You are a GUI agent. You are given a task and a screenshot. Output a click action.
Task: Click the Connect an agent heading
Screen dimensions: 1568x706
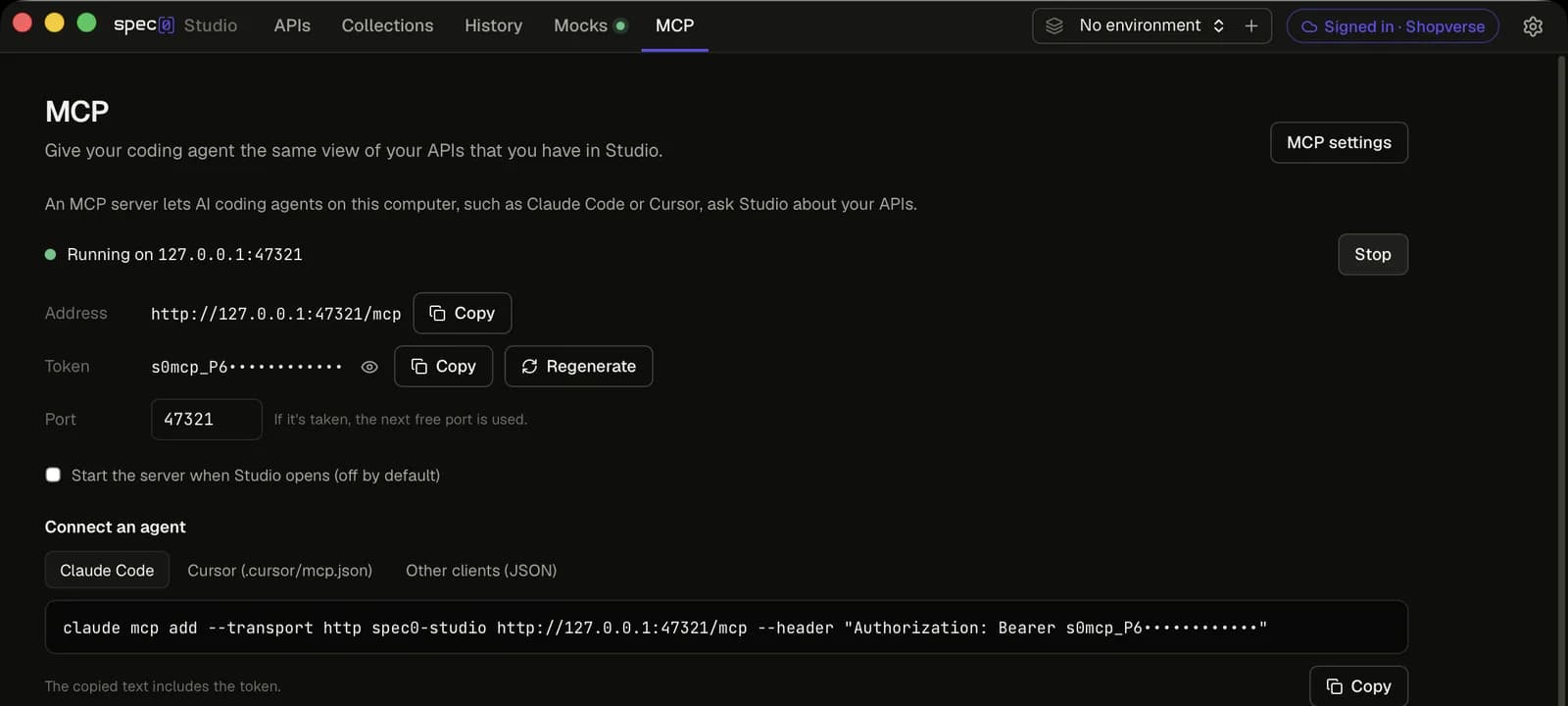coord(115,527)
